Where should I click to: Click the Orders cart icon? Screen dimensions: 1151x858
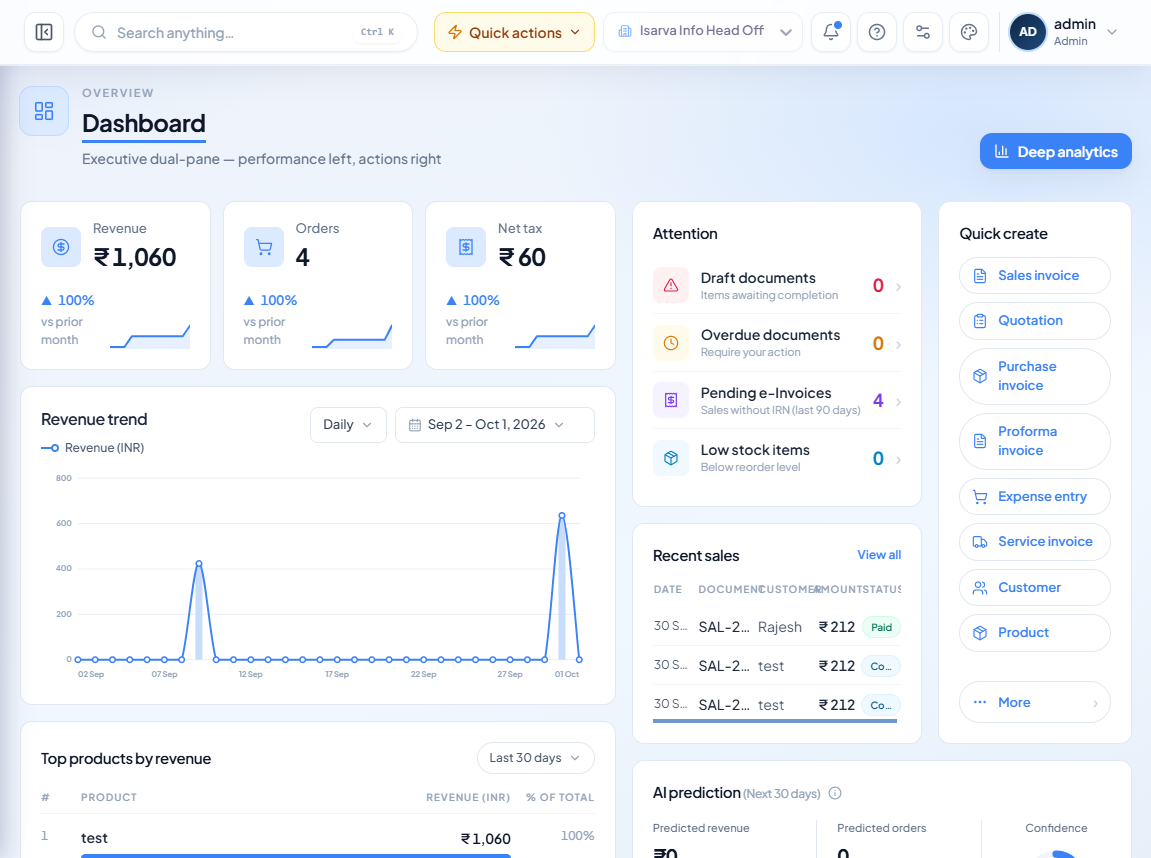264,247
